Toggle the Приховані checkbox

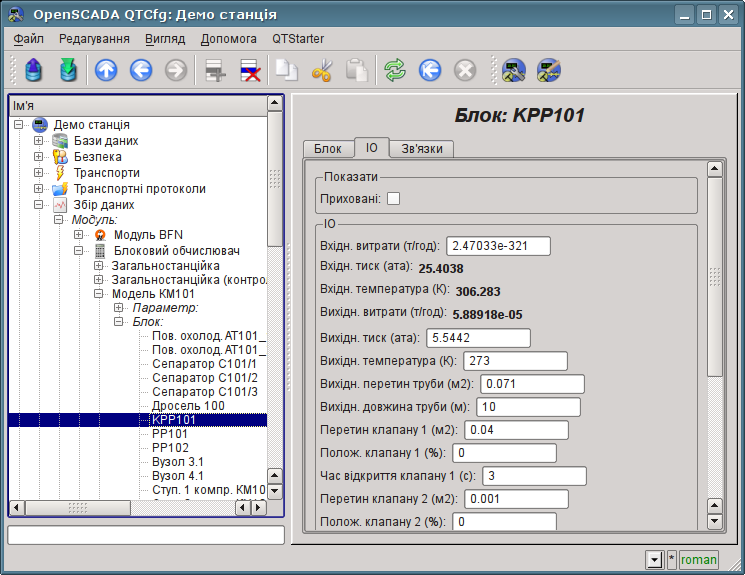click(393, 198)
